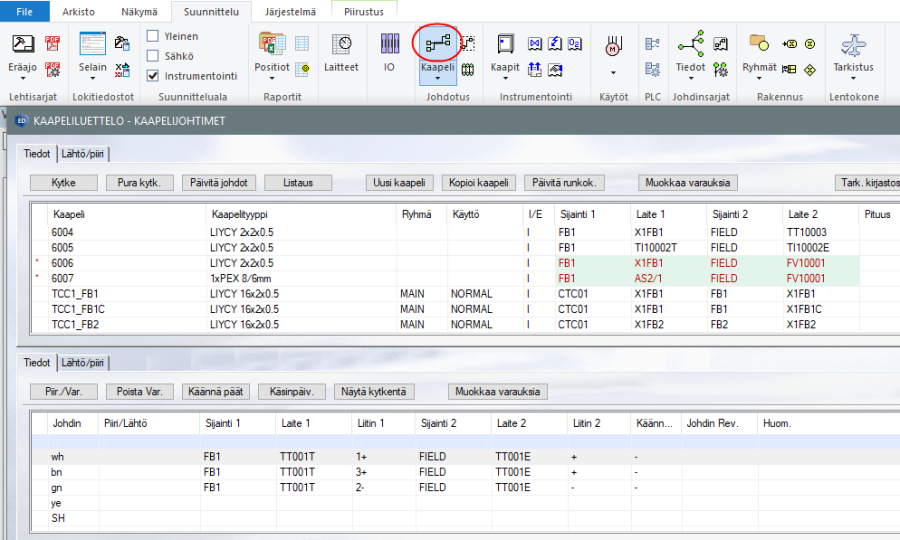
Task: Open the IO tool in ribbon
Action: click(x=389, y=45)
